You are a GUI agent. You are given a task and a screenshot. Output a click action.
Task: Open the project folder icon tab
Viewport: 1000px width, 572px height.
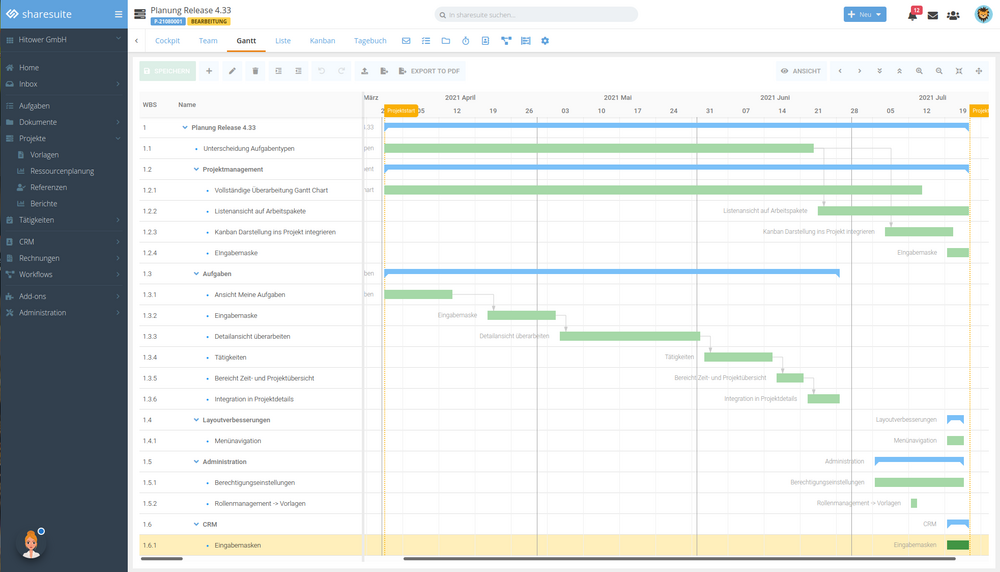point(446,41)
